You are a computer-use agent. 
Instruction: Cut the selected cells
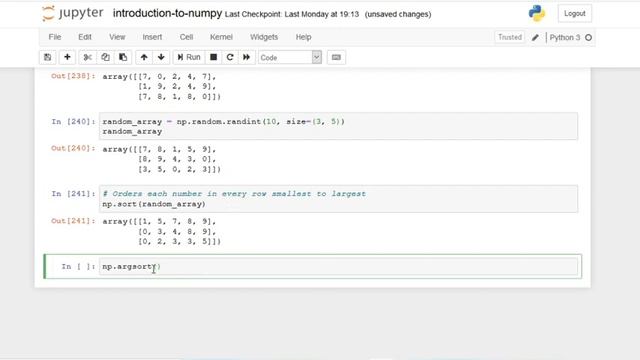pyautogui.click(x=87, y=57)
